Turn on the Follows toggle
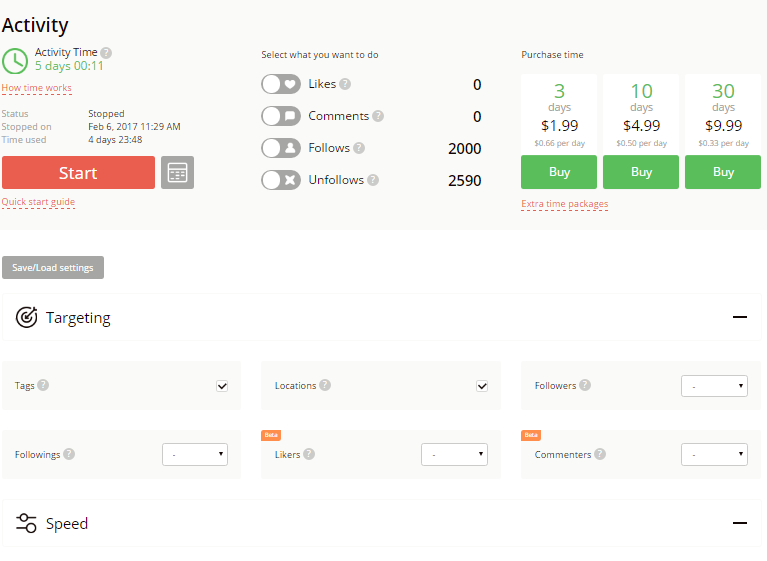The image size is (767, 561). 281,148
